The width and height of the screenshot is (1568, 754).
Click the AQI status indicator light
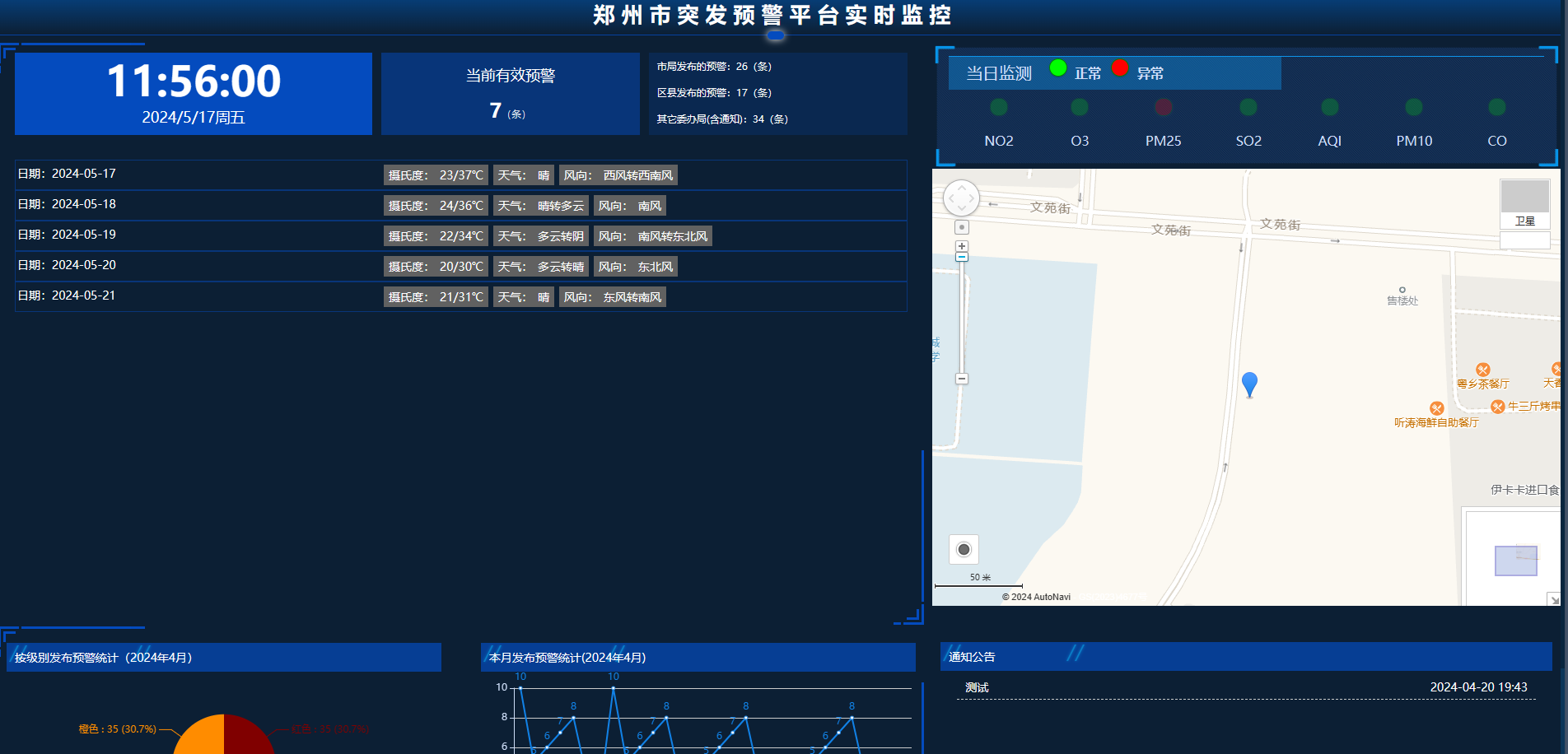point(1330,107)
